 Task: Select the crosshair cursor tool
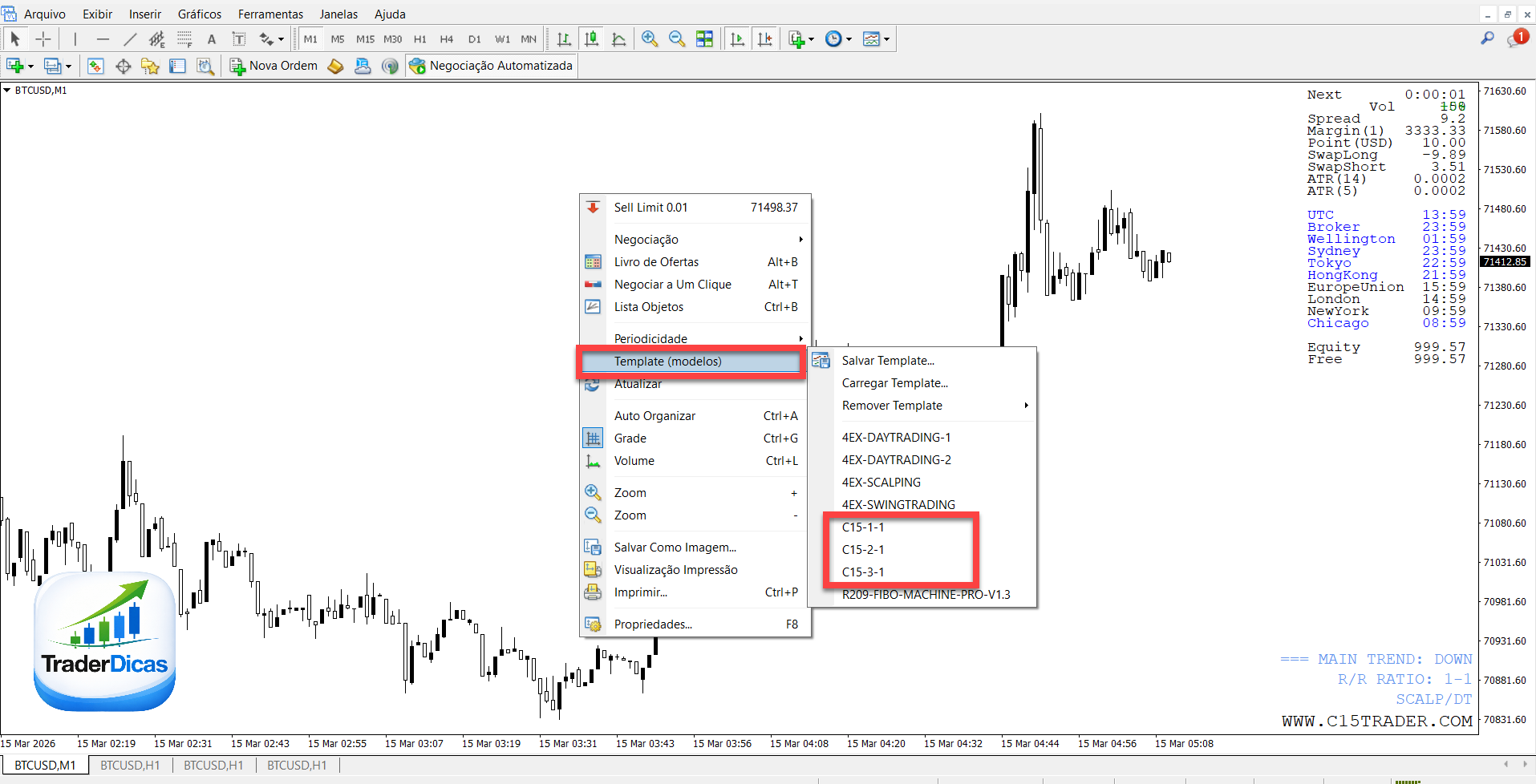coord(43,38)
